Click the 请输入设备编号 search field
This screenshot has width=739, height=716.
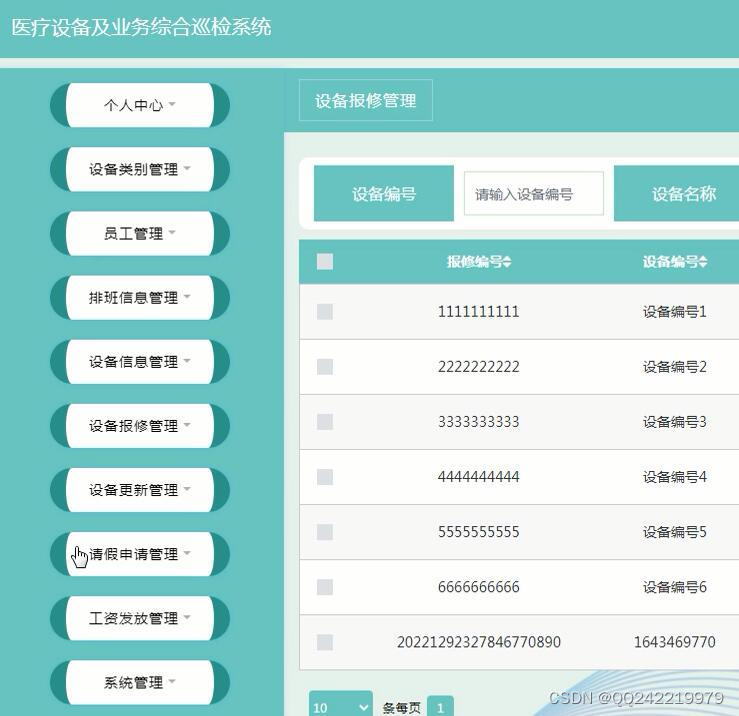tap(534, 194)
